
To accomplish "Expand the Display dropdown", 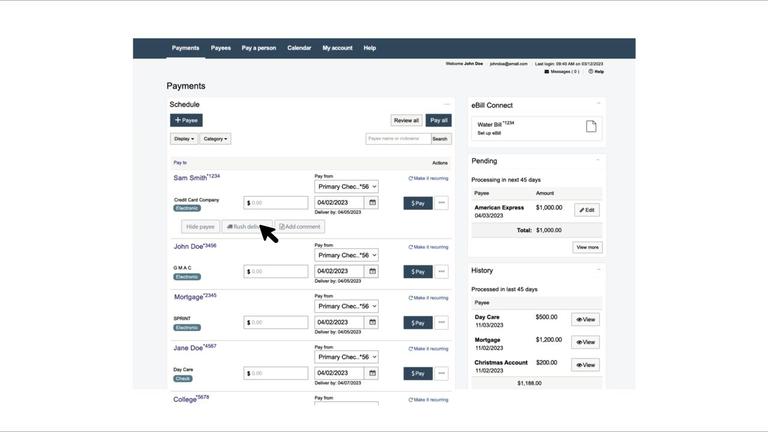I will coord(184,139).
